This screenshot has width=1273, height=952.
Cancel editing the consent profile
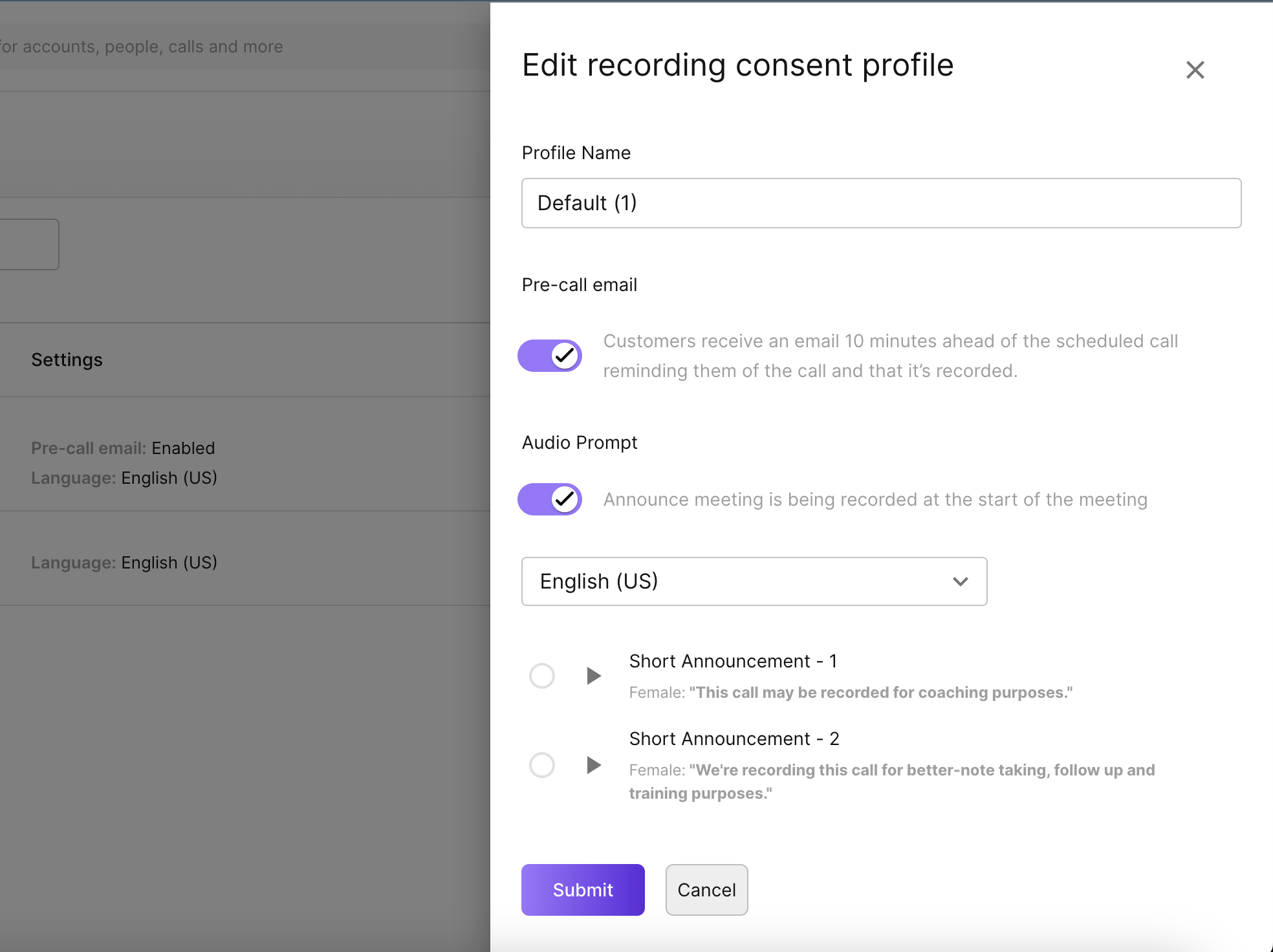[706, 890]
